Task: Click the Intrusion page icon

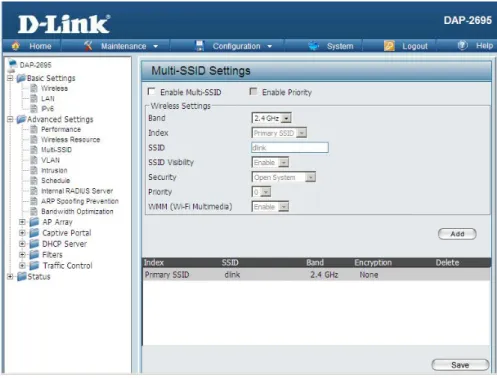Action: pos(34,170)
